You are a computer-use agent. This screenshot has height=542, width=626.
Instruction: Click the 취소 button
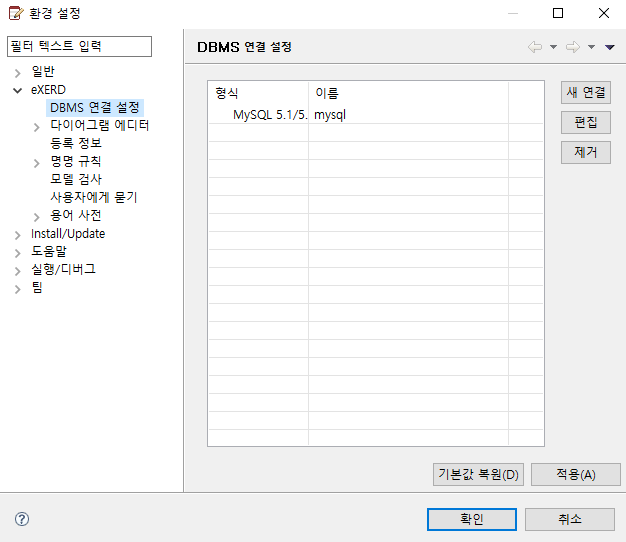570,519
